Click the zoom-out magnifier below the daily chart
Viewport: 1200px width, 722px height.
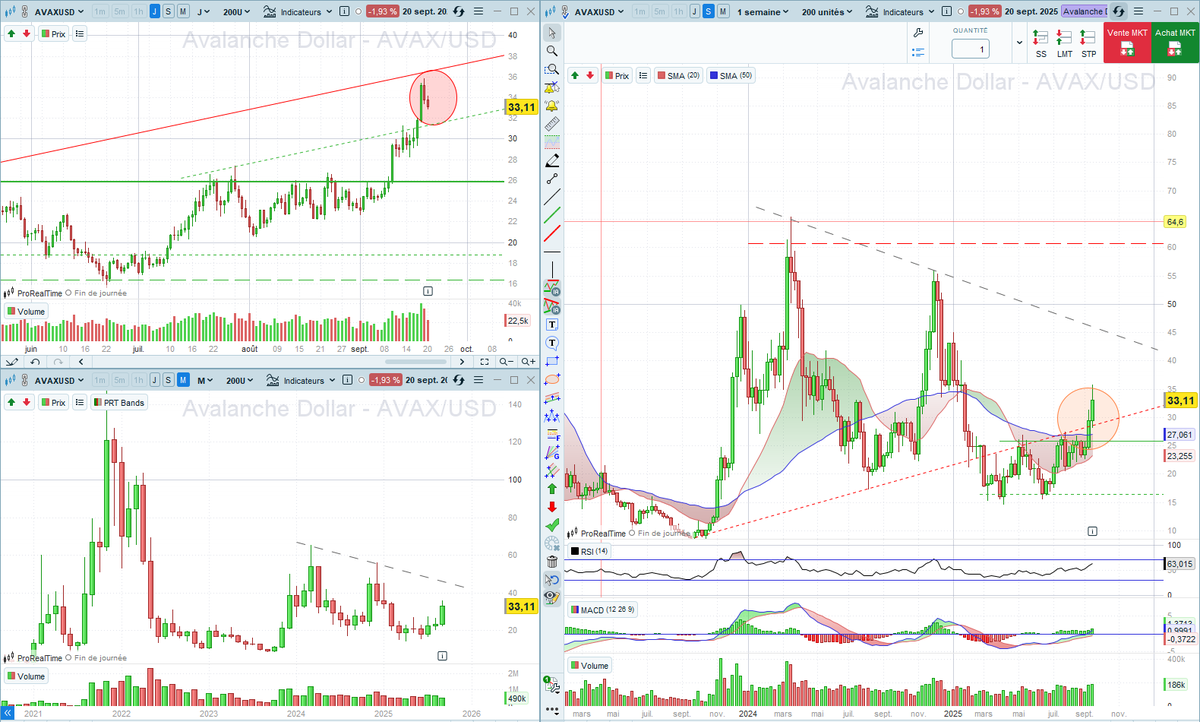(508, 361)
